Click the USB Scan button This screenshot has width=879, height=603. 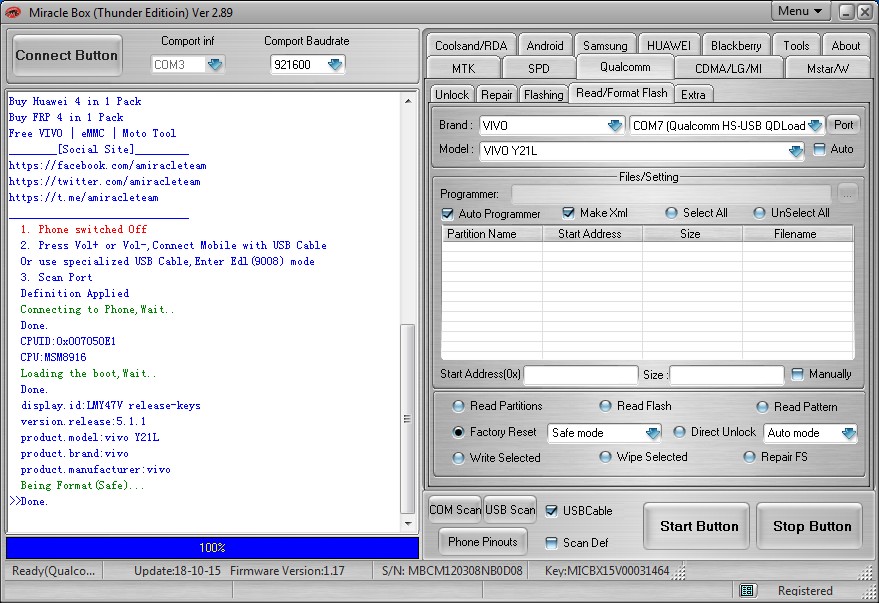[510, 509]
